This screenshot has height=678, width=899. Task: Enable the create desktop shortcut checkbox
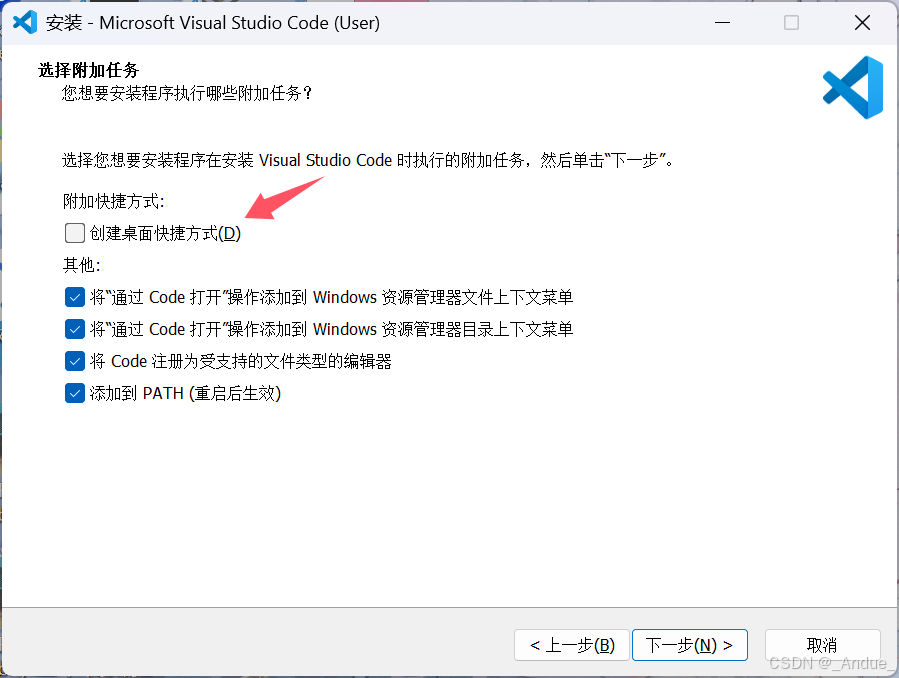(x=75, y=233)
